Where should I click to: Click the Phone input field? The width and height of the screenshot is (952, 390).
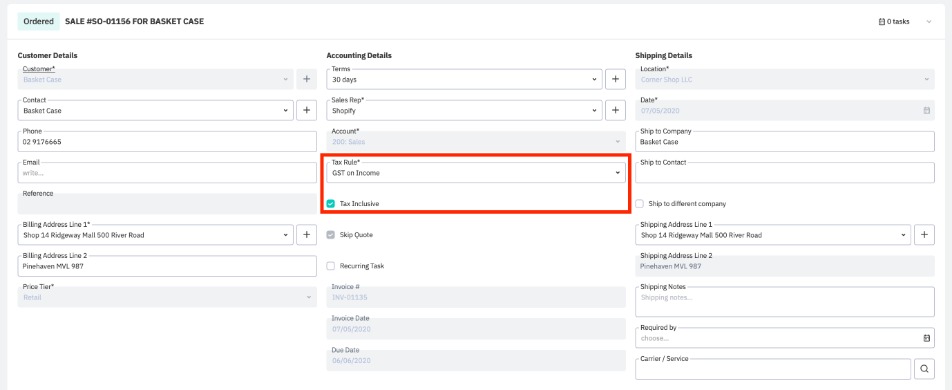tap(167, 141)
